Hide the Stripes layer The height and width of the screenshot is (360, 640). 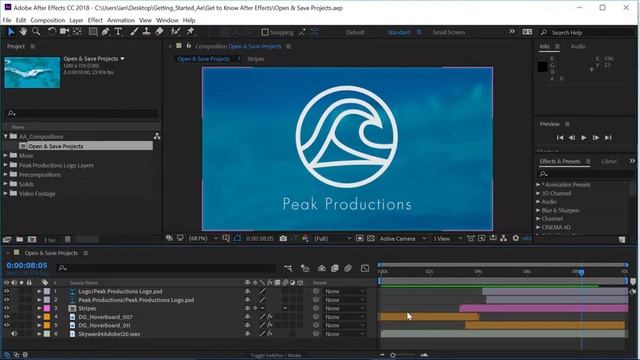tap(7, 308)
